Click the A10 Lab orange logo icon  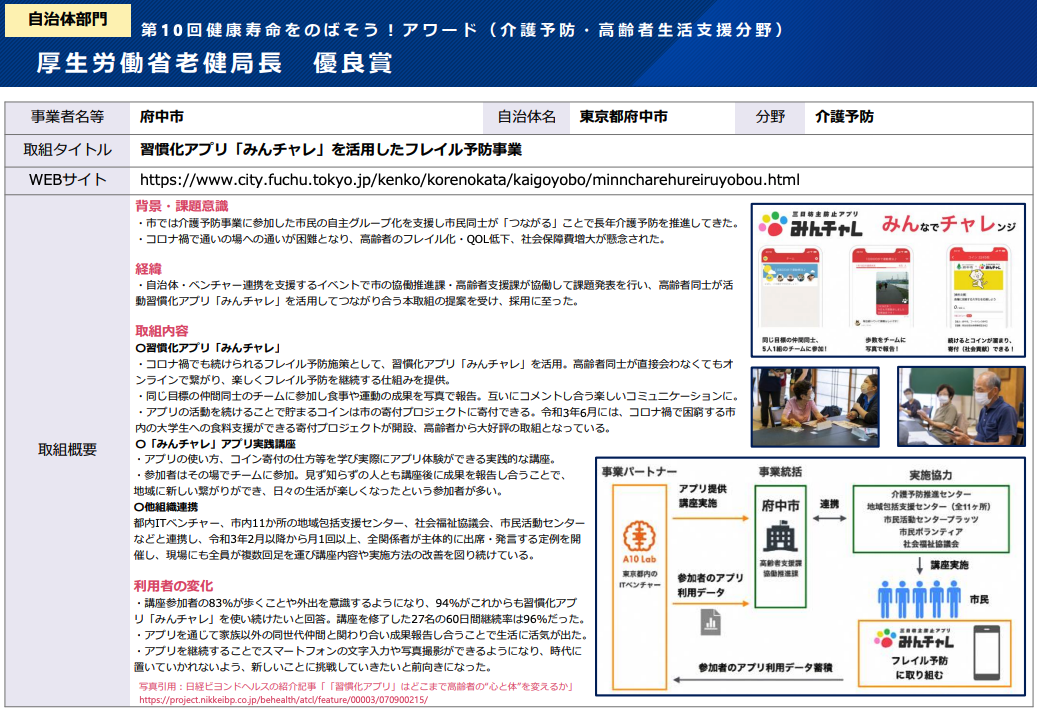coord(639,536)
